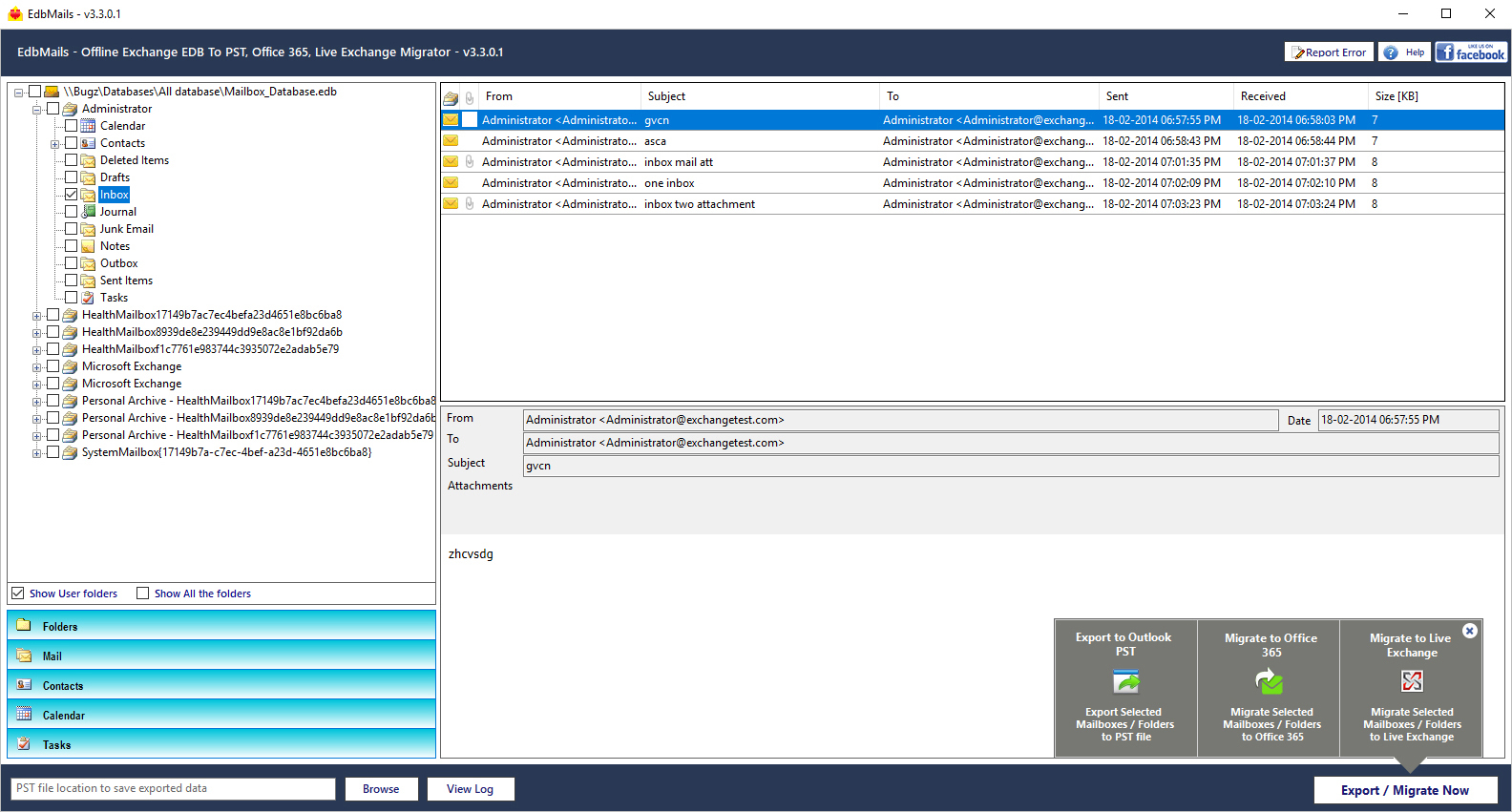Close the export options popup panel

click(x=1470, y=631)
